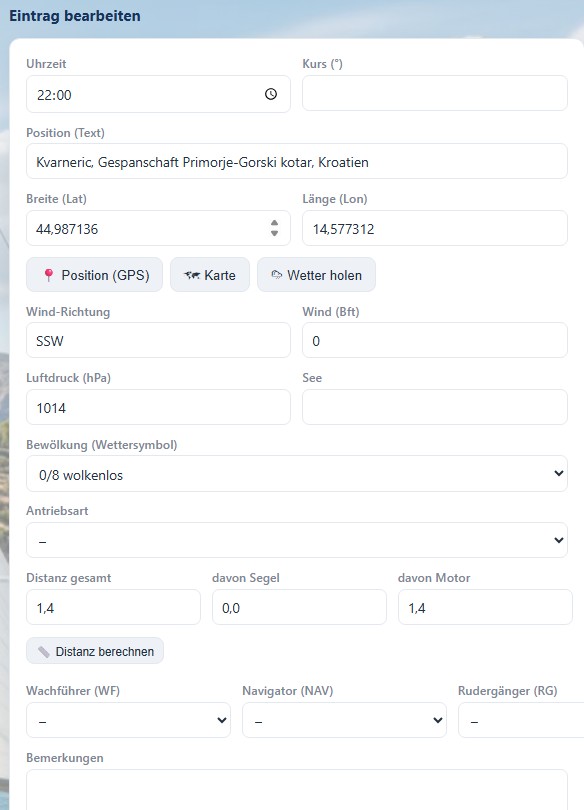Image resolution: width=584 pixels, height=810 pixels.
Task: Click the Länge (Lon) field
Action: [435, 228]
